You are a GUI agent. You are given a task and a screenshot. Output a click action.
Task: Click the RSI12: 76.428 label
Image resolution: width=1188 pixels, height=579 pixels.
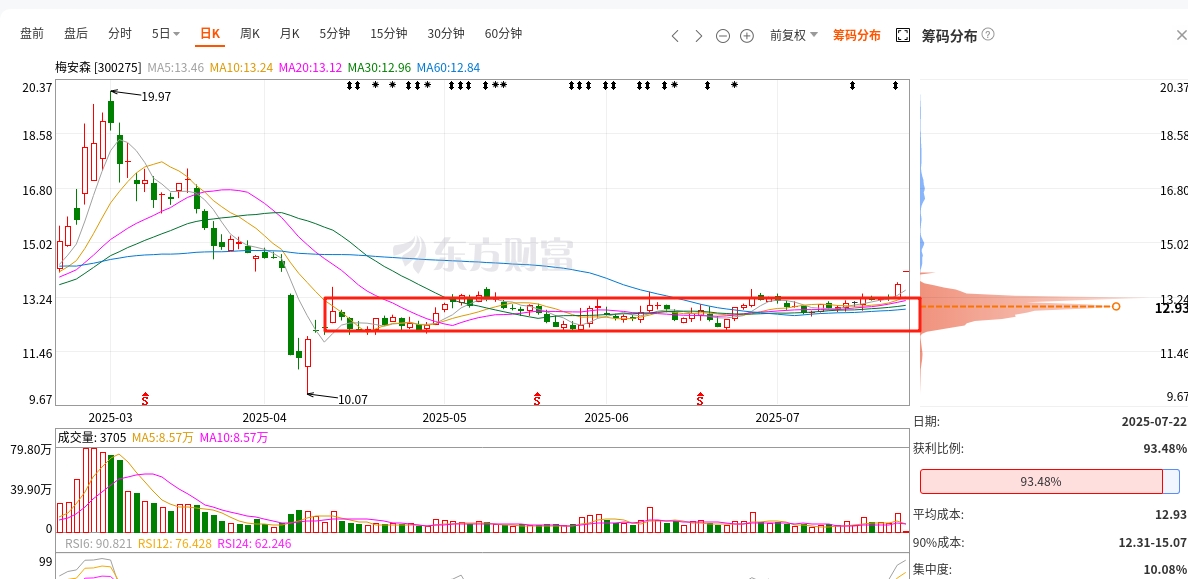coord(175,543)
